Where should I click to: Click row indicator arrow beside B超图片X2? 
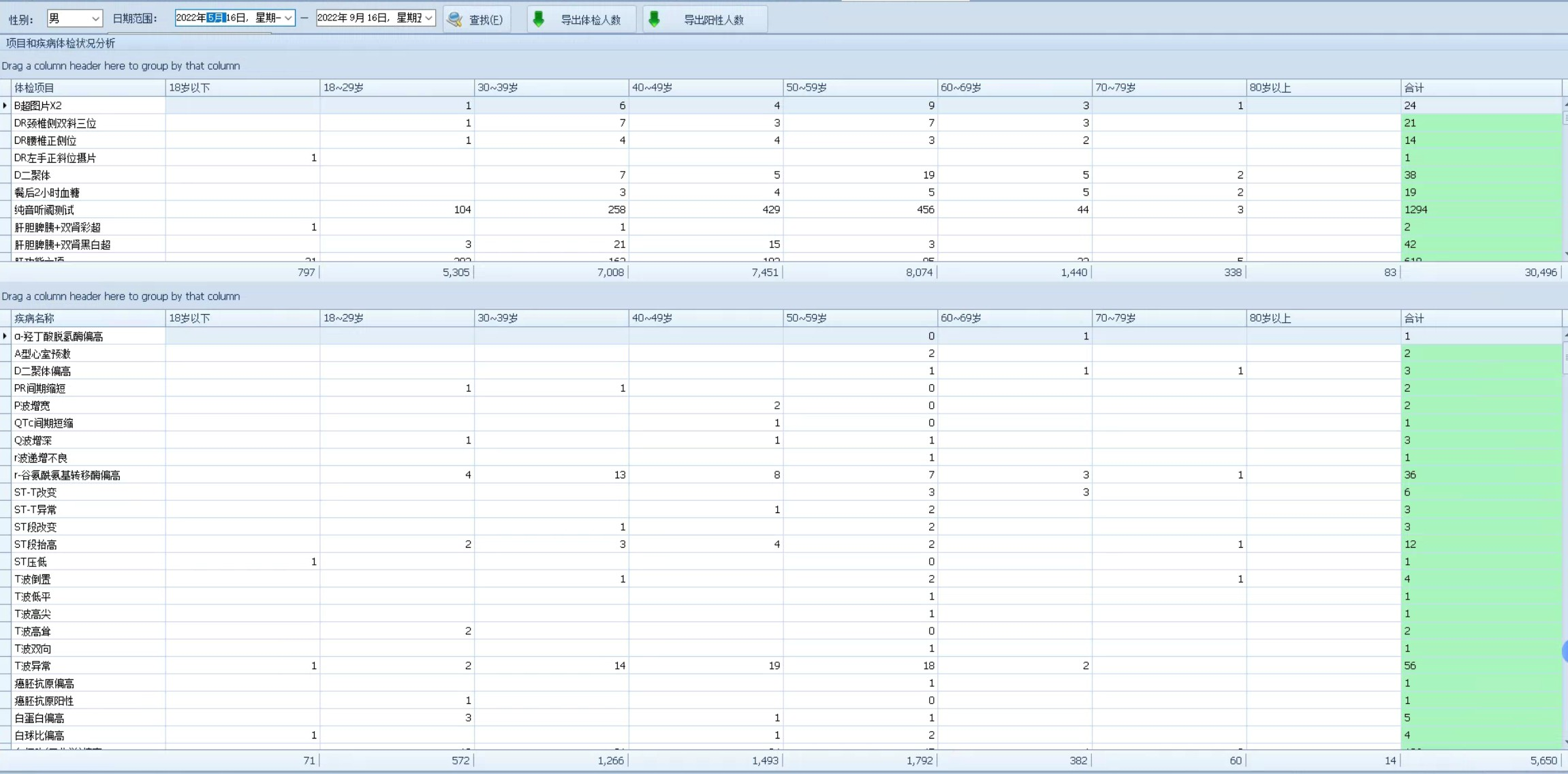pos(5,106)
